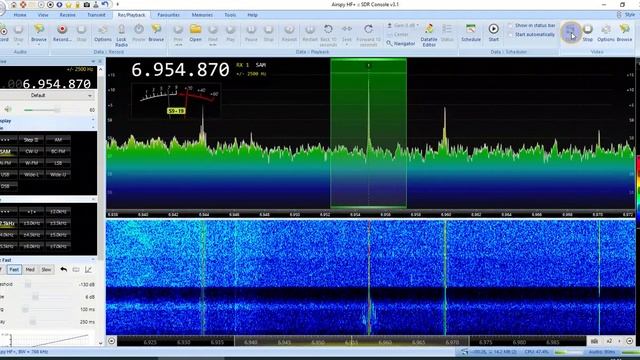Click the AGC reset back arrow icon
The height and width of the screenshot is (360, 640).
click(64, 269)
